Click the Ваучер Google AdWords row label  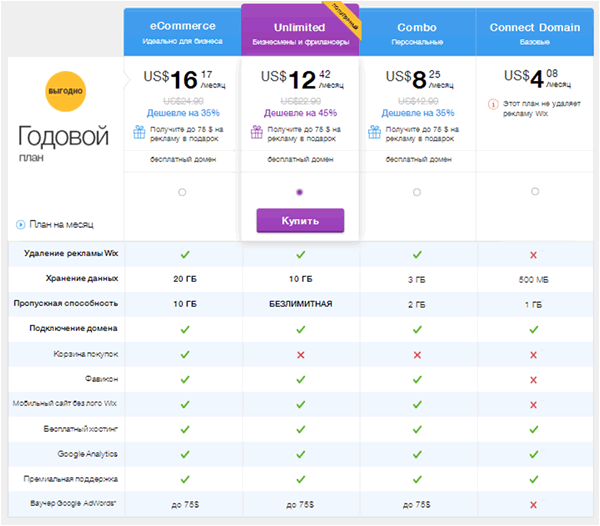73,503
